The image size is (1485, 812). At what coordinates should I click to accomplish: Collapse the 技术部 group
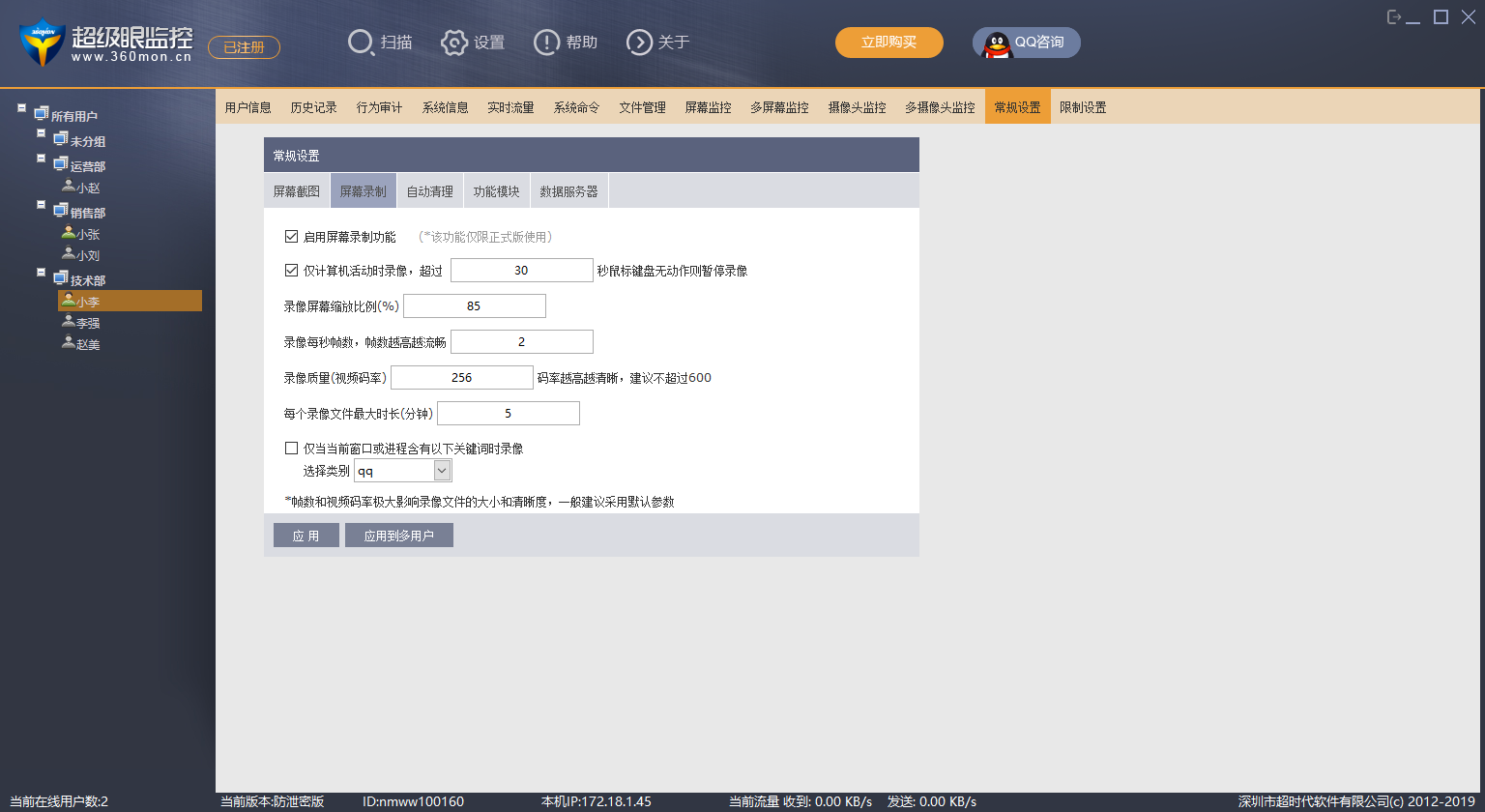tap(42, 274)
